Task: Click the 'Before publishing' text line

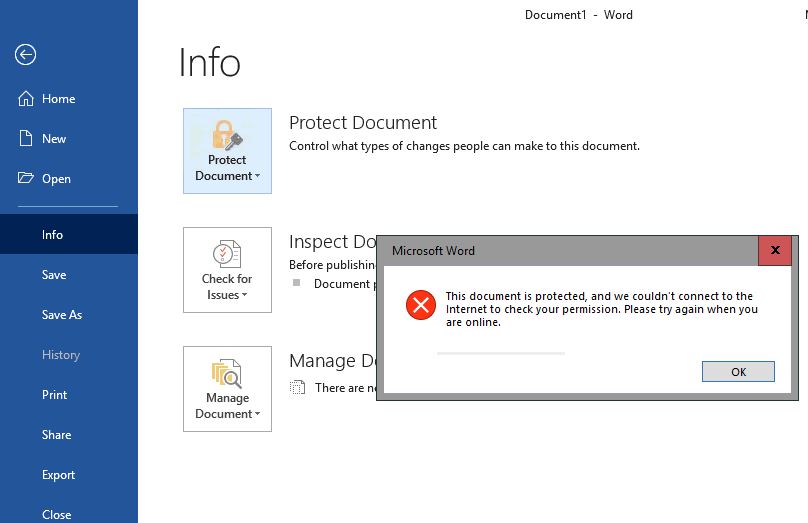Action: coord(333,265)
